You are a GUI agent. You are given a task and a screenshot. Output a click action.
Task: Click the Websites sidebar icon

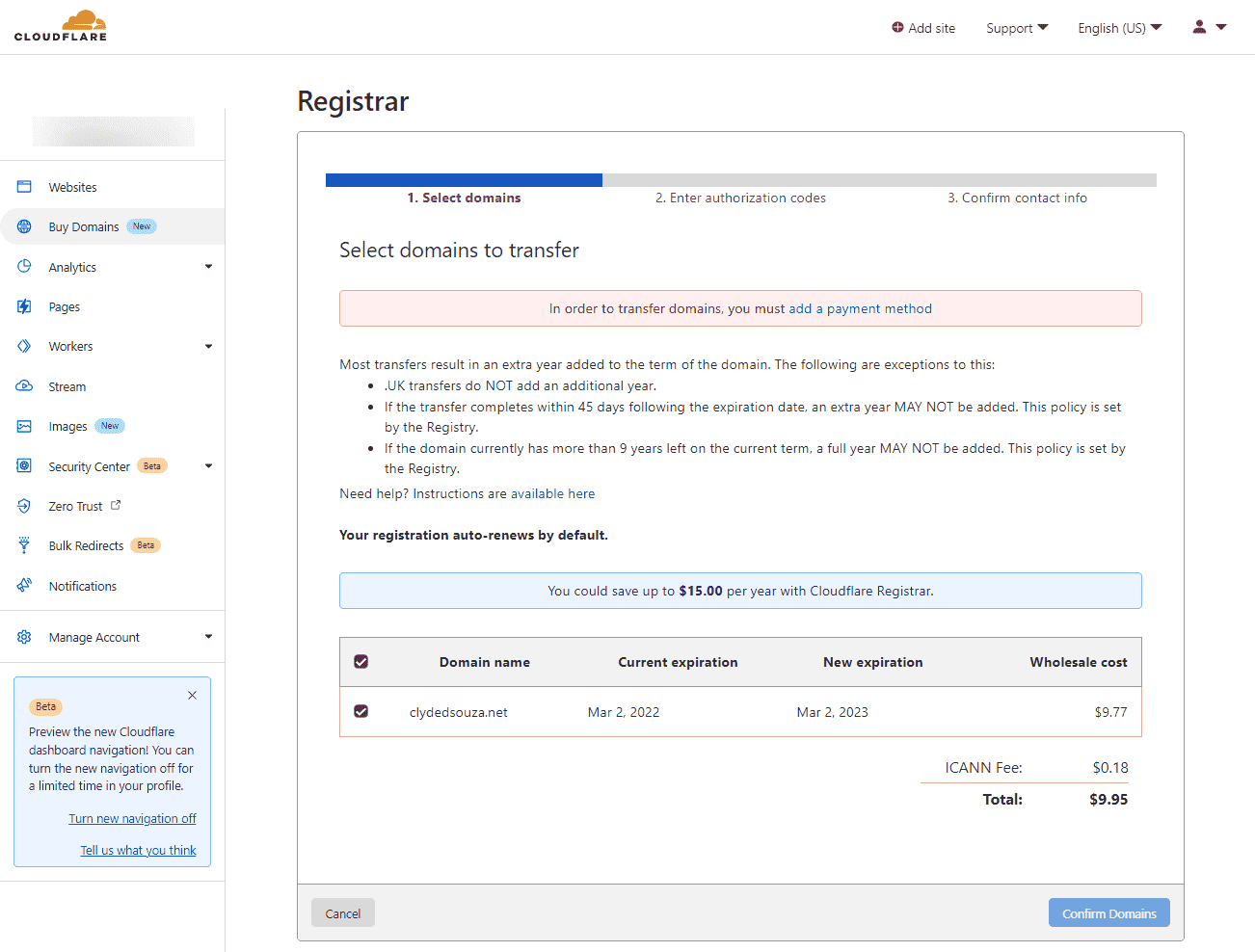coord(24,187)
